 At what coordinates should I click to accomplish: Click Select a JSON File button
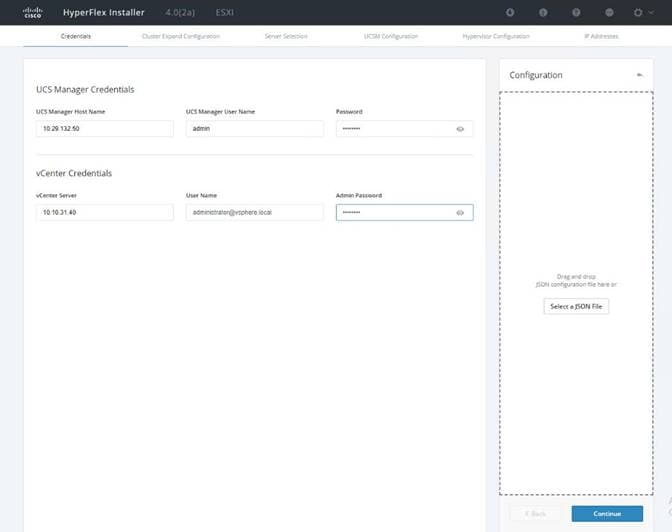pos(576,307)
